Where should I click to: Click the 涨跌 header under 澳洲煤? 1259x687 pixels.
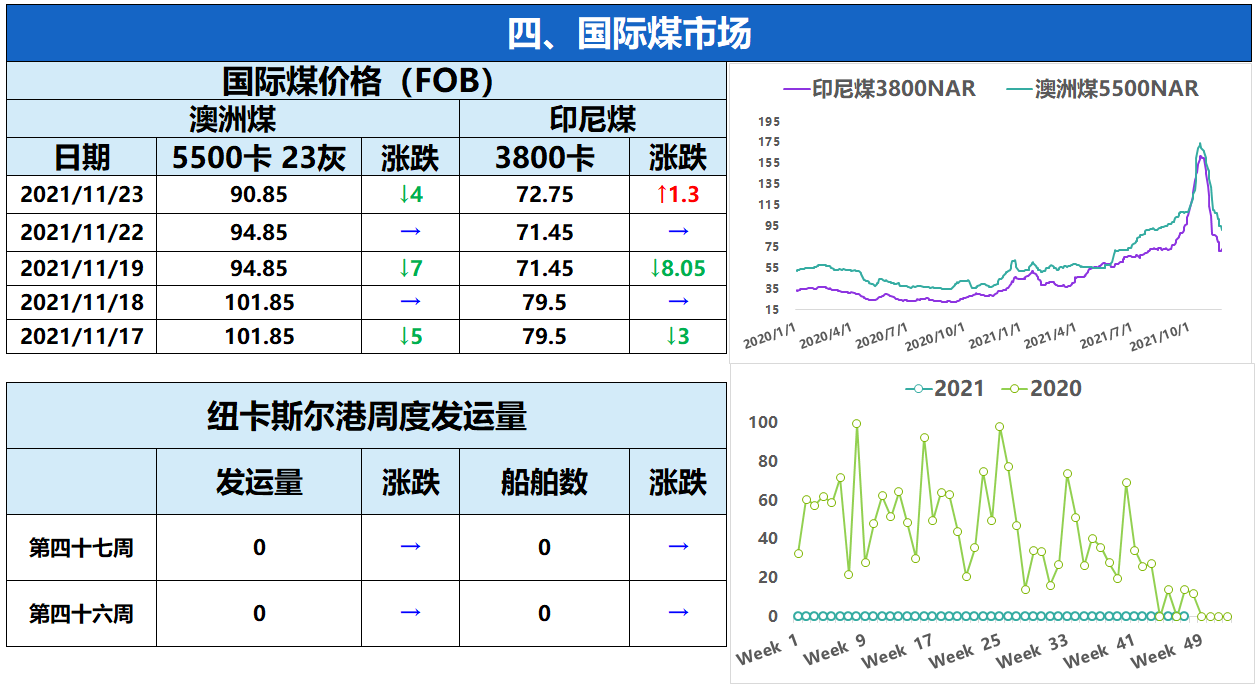410,157
